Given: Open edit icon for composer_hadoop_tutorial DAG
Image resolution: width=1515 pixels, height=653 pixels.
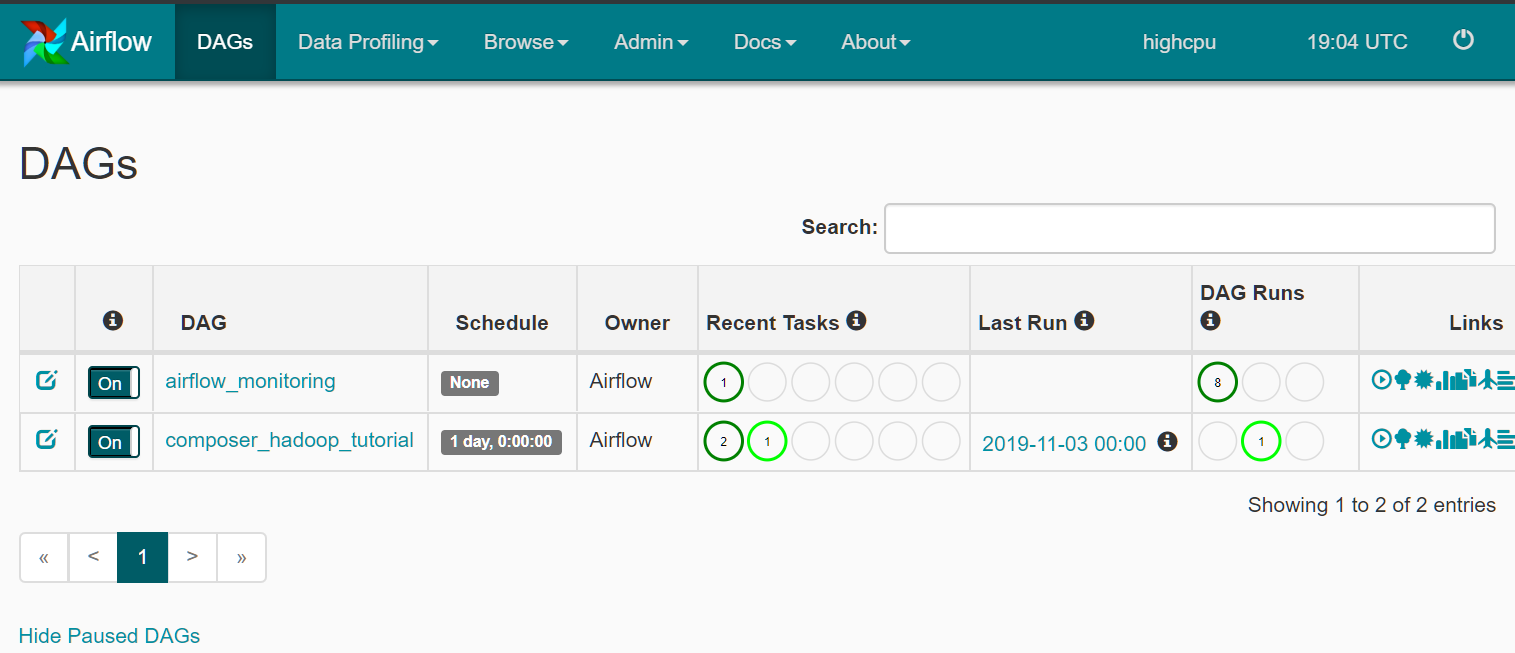Looking at the screenshot, I should [47, 439].
